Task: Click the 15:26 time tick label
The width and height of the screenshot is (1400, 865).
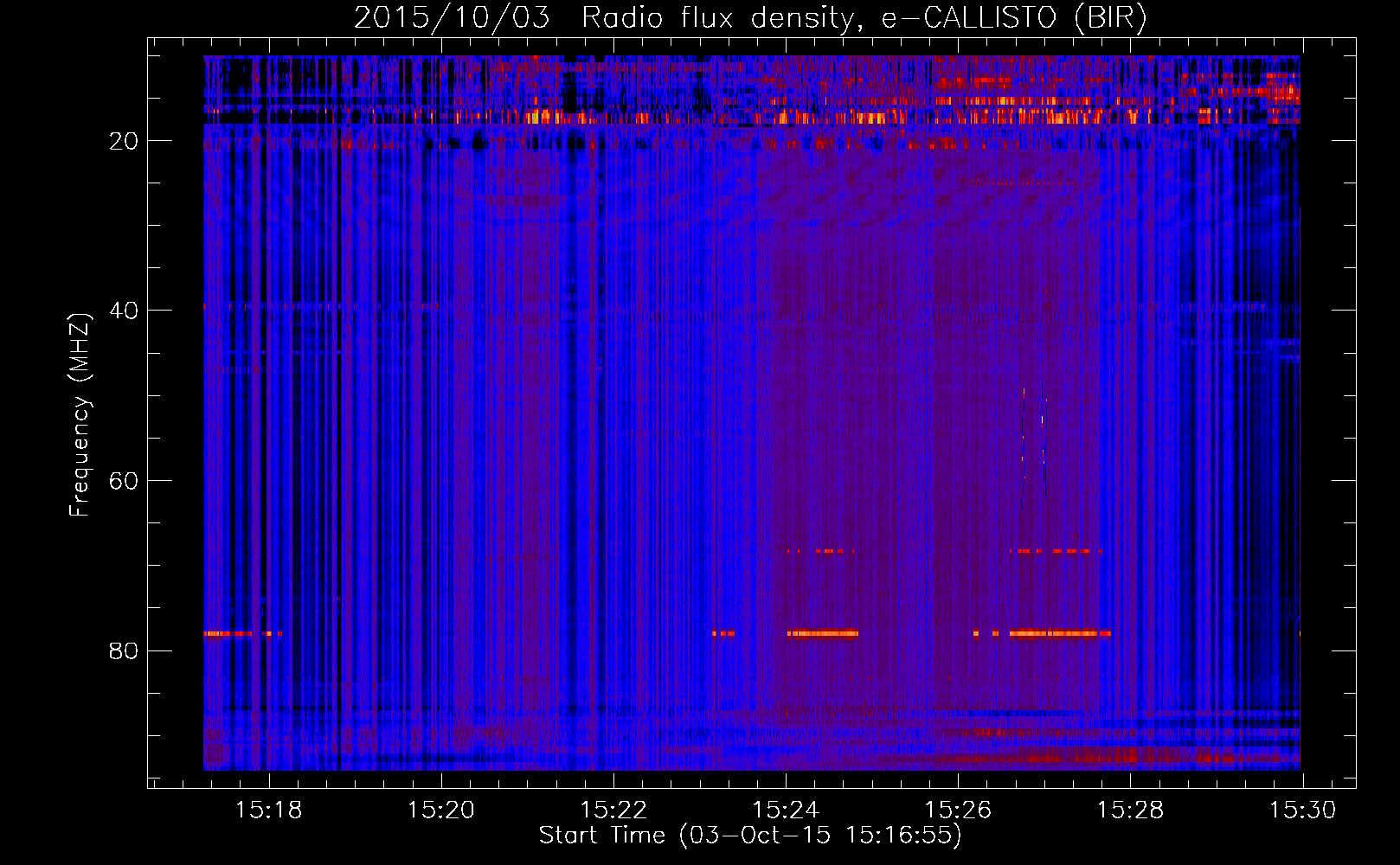Action: point(958,811)
